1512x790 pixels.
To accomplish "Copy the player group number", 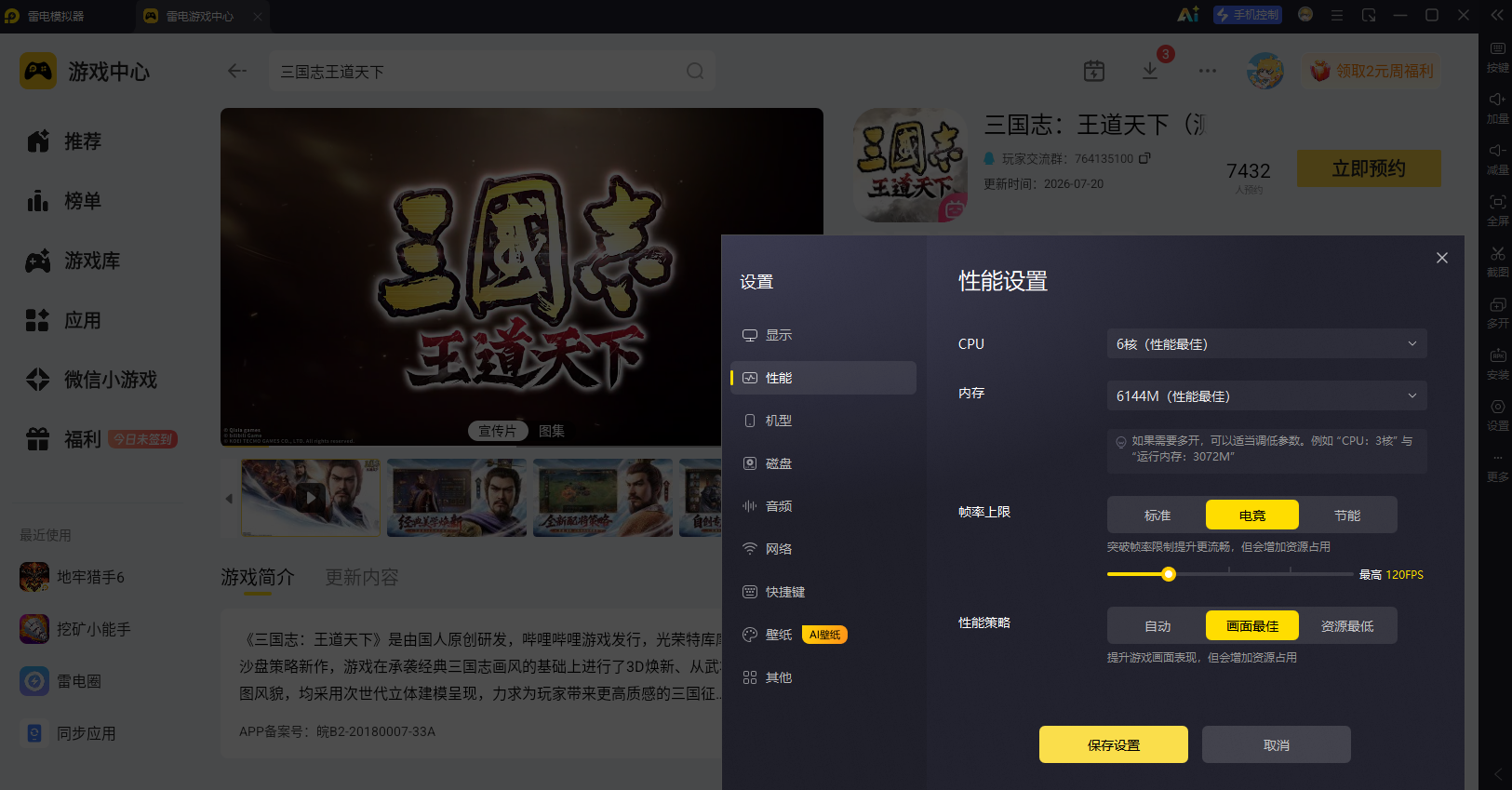I will 1144,158.
